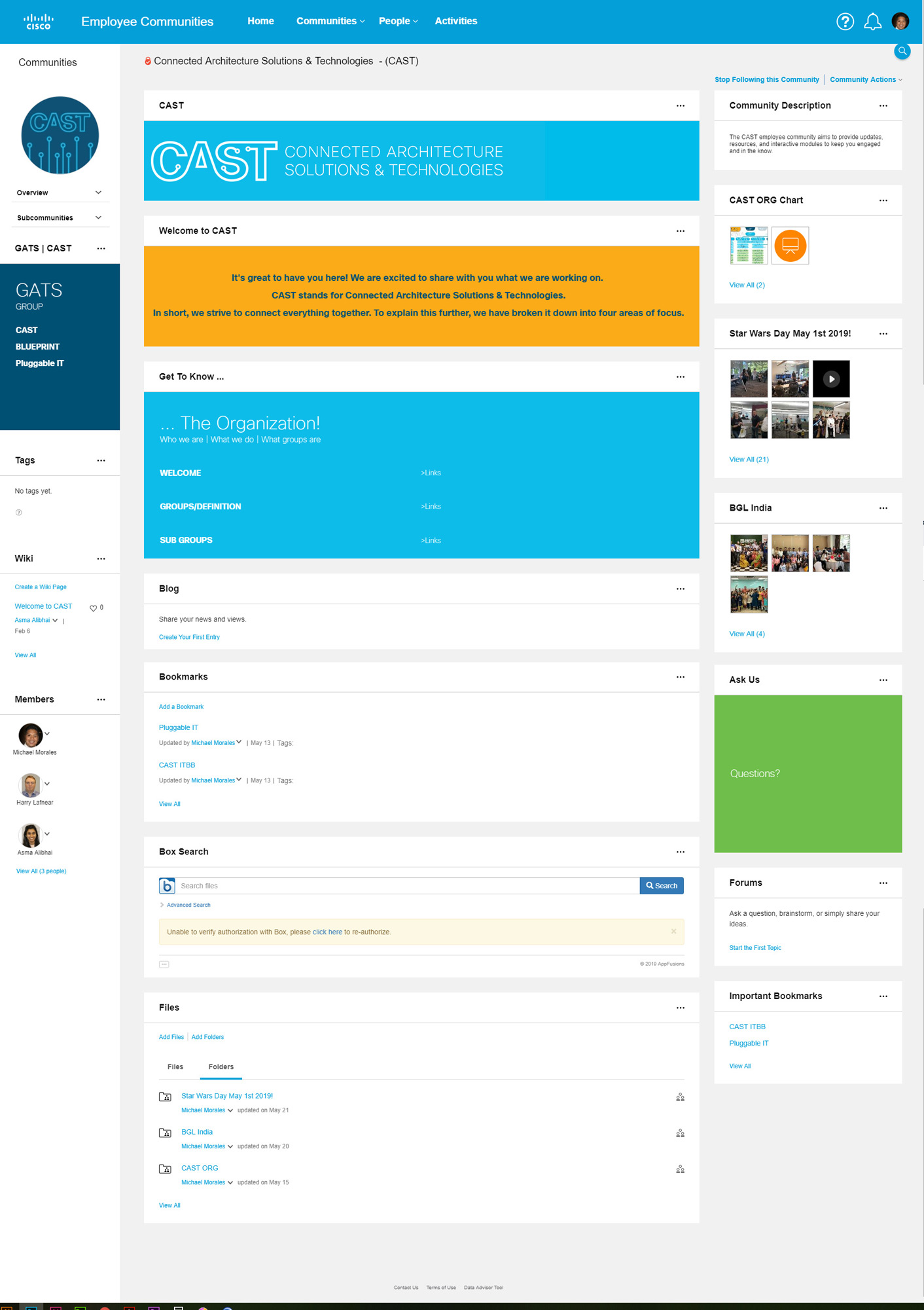This screenshot has height=1310, width=924.
Task: Switch to the Files tab
Action: pyautogui.click(x=175, y=1067)
